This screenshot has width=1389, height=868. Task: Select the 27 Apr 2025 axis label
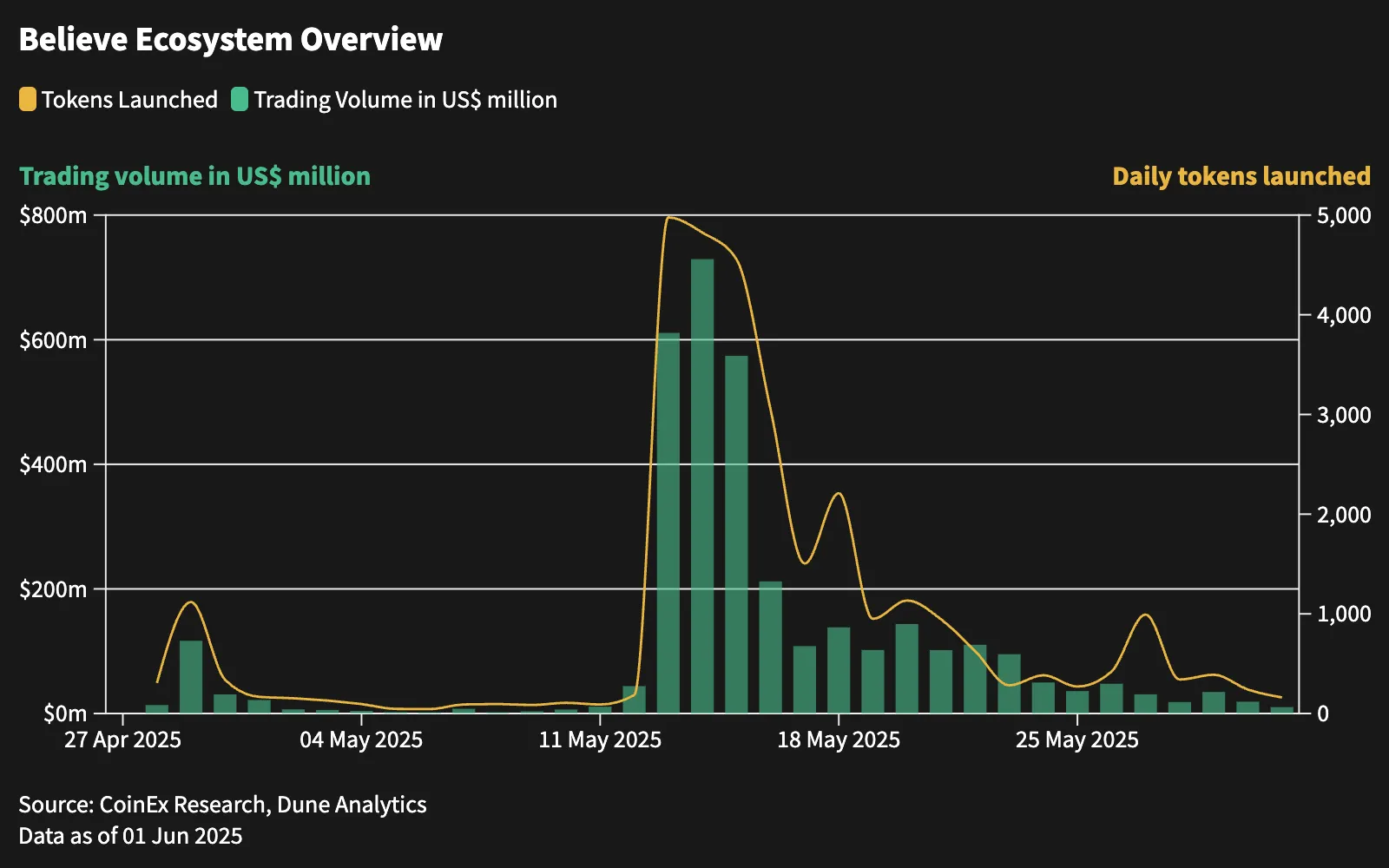tap(122, 740)
